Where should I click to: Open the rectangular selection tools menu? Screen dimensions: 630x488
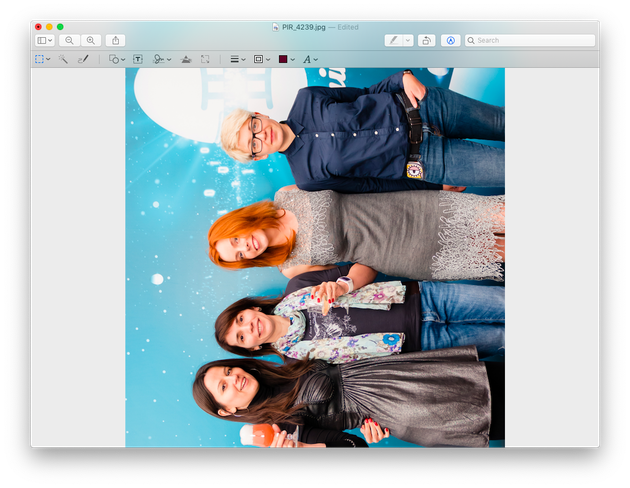click(42, 59)
